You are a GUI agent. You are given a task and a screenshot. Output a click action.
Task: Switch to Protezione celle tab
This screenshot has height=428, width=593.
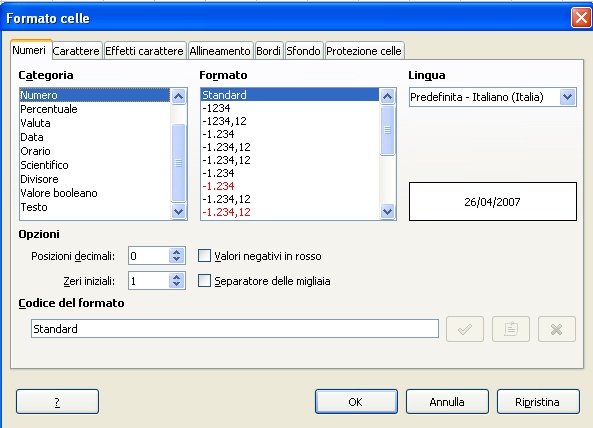tap(364, 51)
